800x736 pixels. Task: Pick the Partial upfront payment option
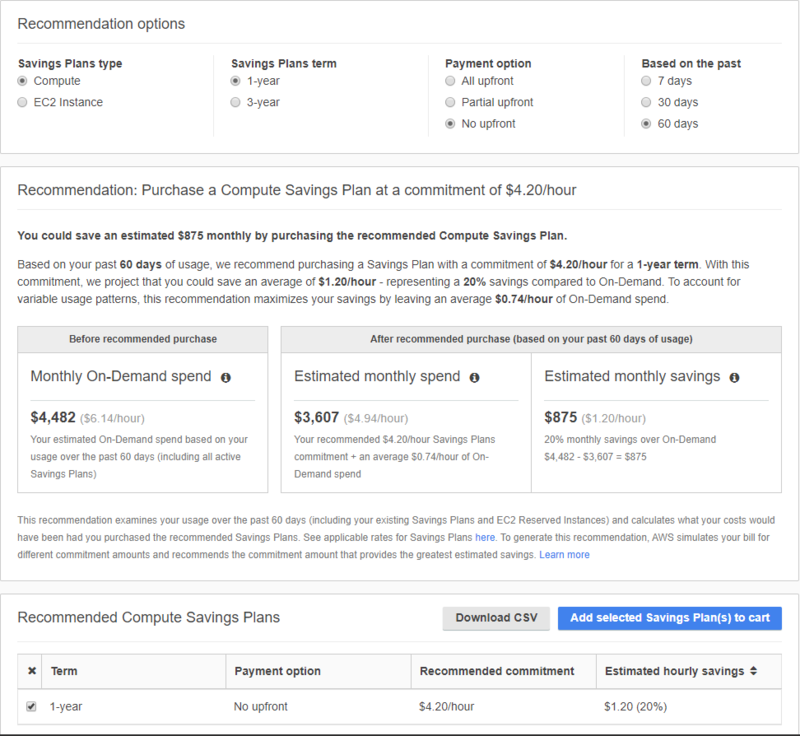coord(450,102)
